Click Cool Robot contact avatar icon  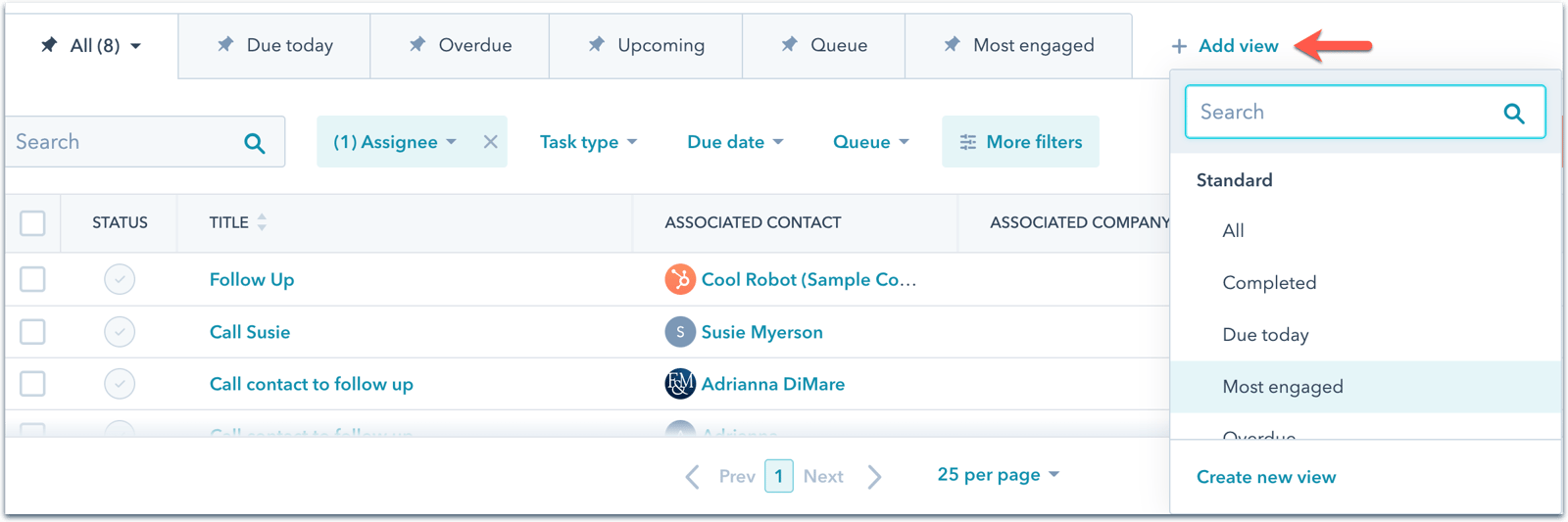[679, 279]
